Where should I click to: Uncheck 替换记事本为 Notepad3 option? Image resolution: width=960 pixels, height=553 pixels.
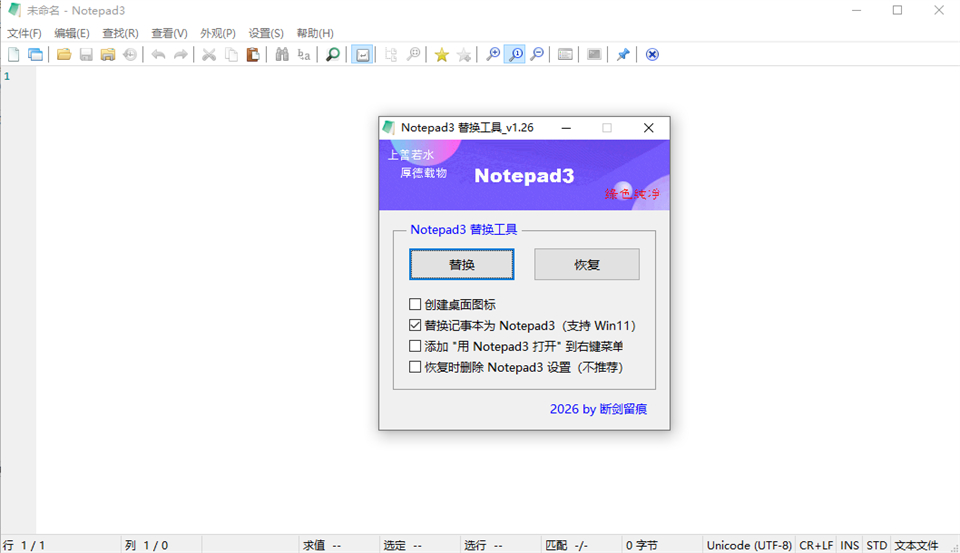tap(415, 326)
